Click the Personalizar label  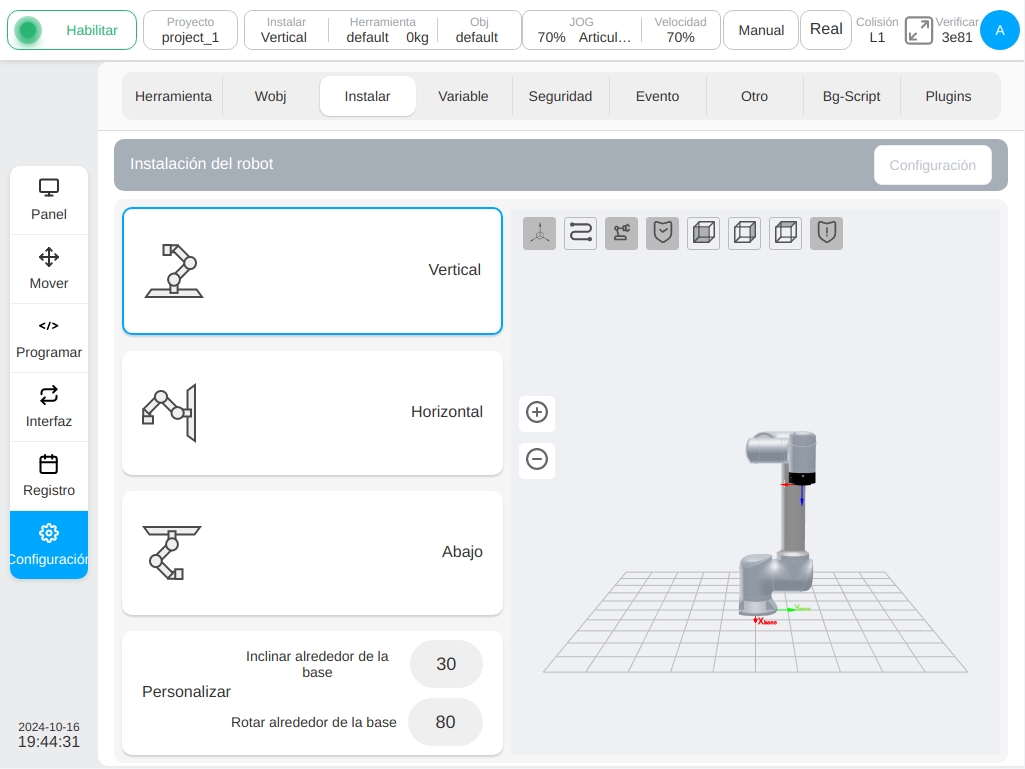[186, 692]
